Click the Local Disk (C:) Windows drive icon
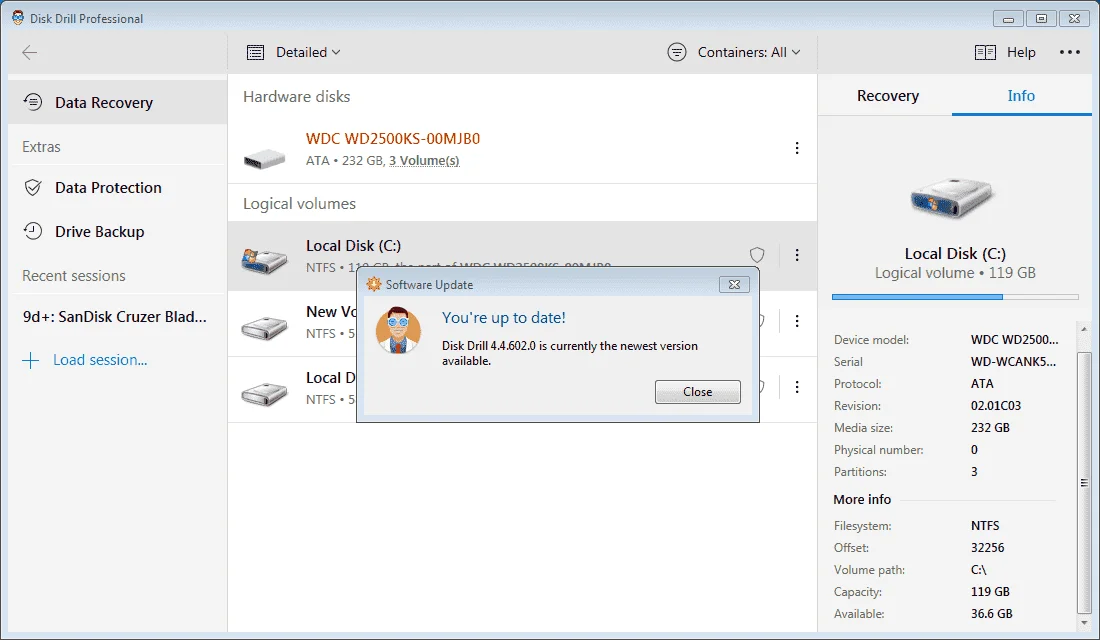 tap(264, 260)
